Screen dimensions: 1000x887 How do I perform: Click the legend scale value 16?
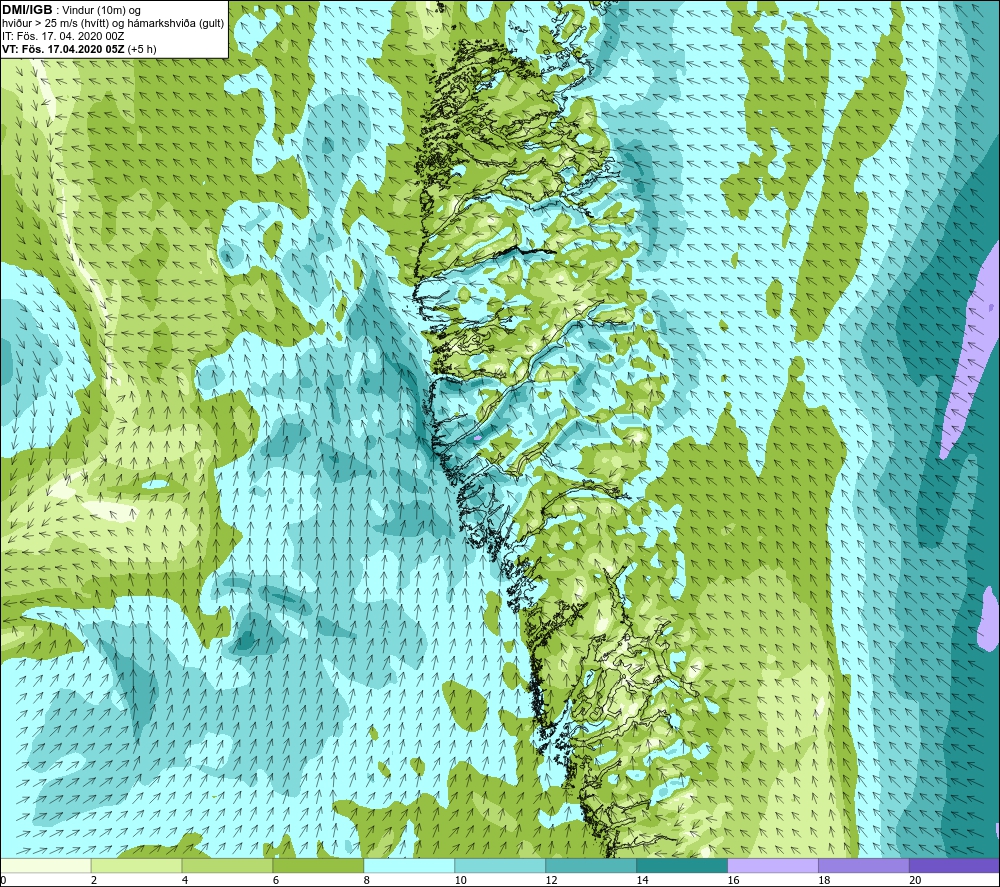[733, 880]
